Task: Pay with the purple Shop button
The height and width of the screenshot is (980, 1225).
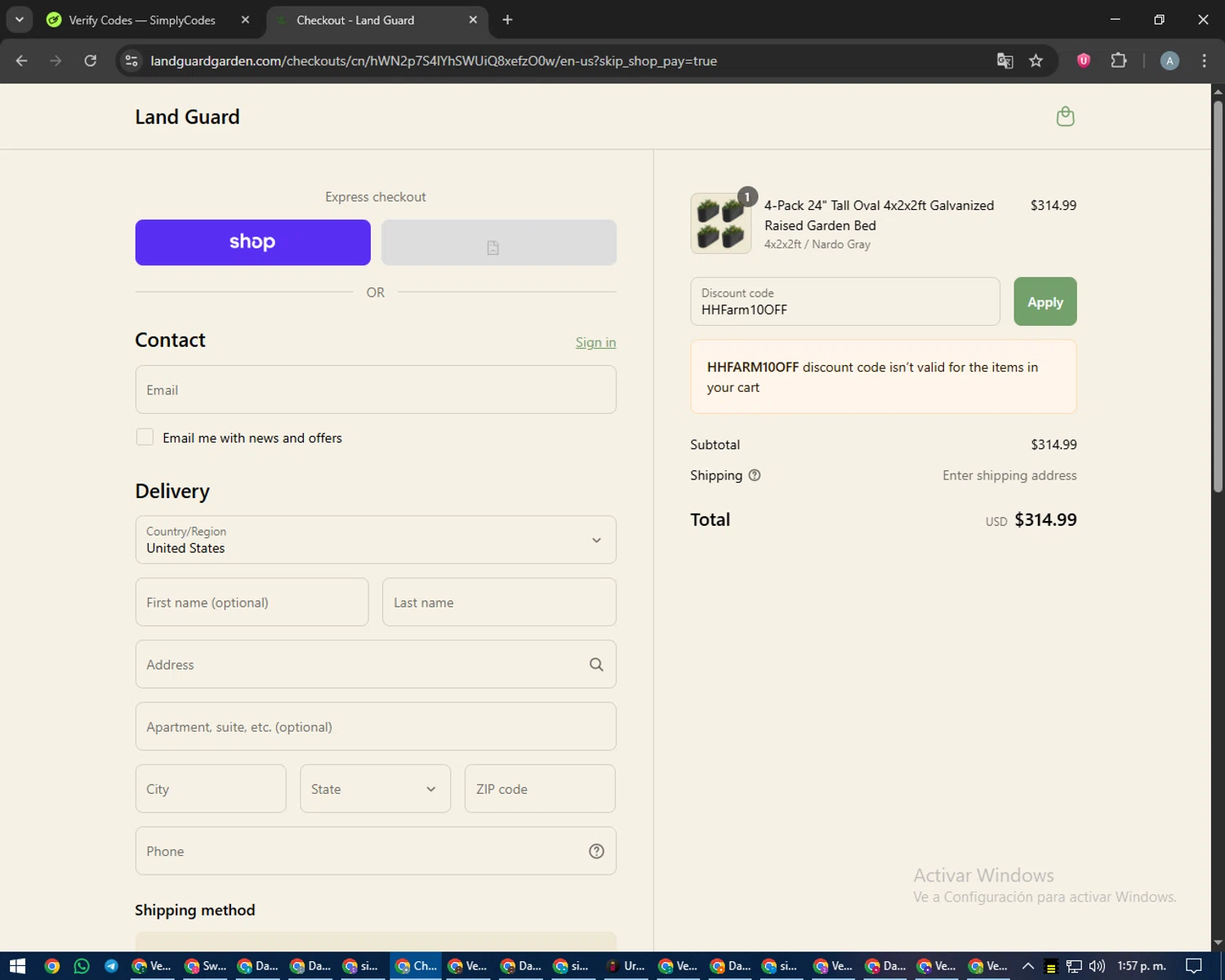Action: point(252,243)
